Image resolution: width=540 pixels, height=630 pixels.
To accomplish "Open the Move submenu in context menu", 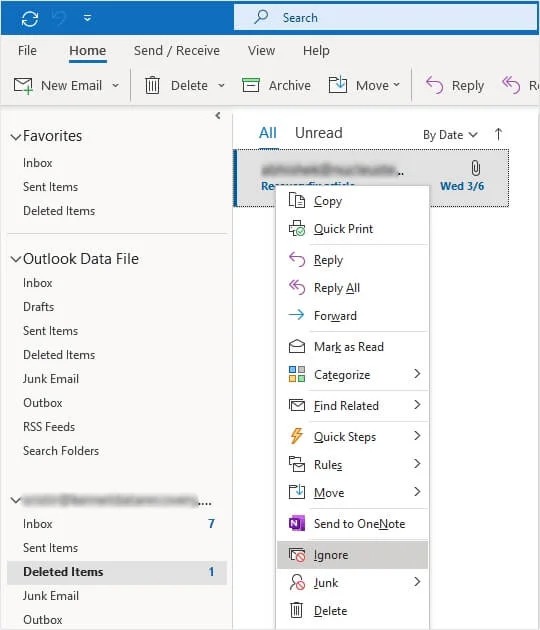I will 352,493.
